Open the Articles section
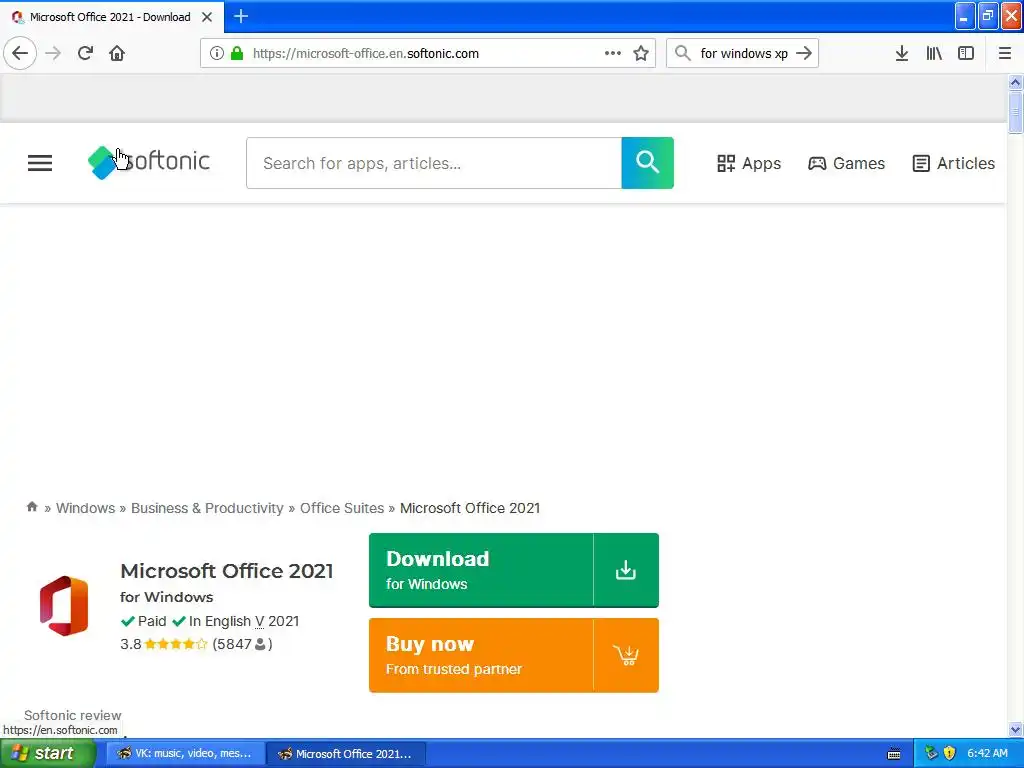The image size is (1024, 768). tap(953, 163)
